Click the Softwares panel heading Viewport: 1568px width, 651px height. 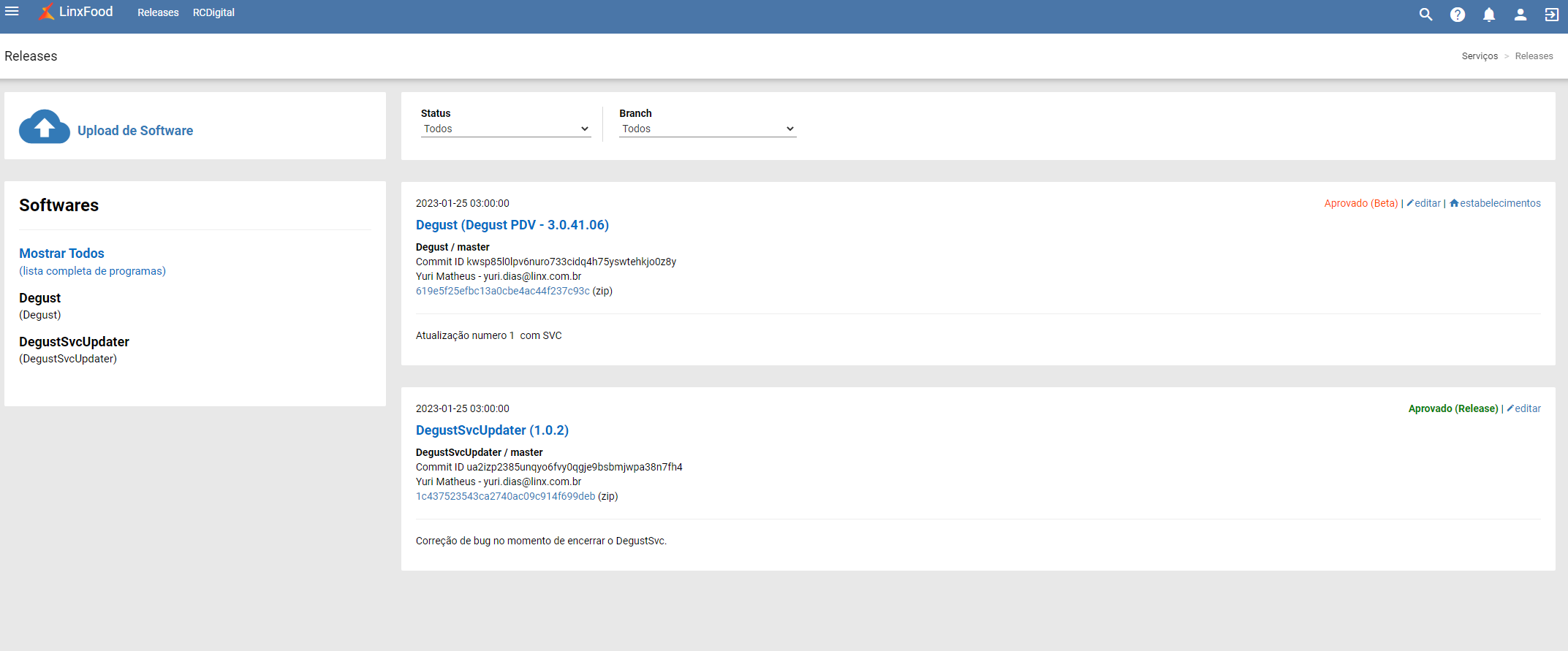click(x=58, y=205)
